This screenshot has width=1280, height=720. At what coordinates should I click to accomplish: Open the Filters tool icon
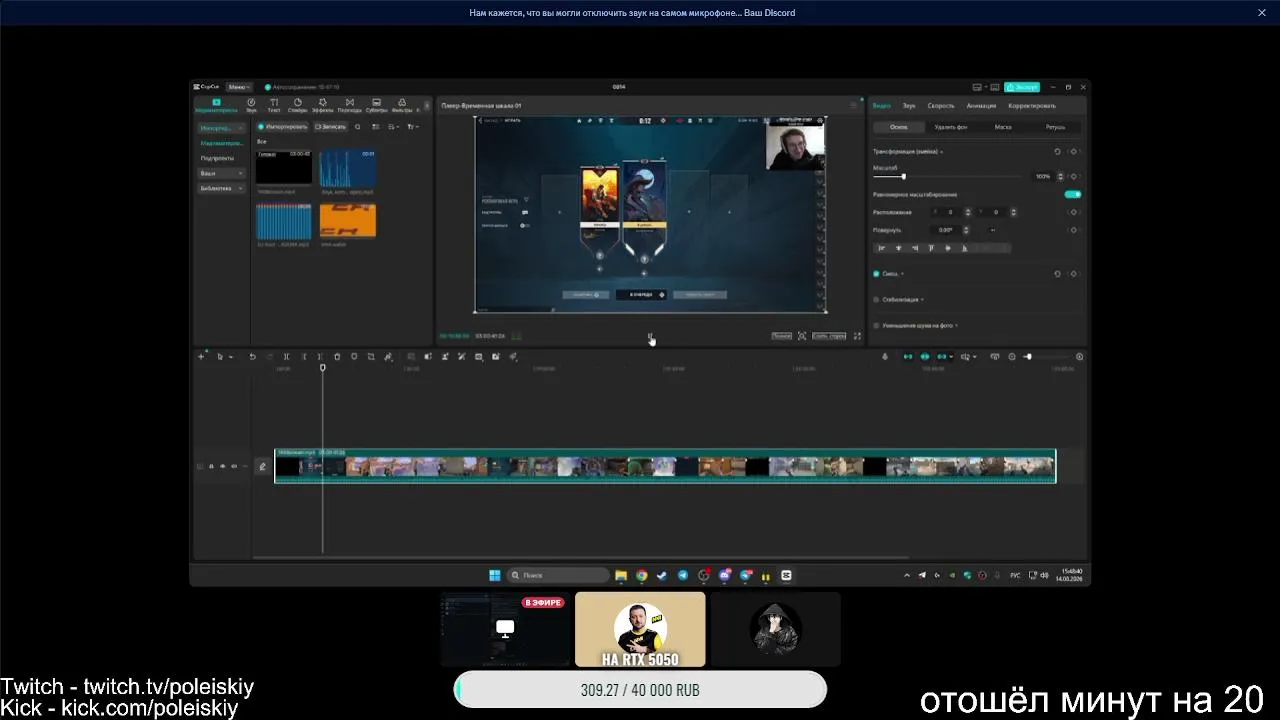coord(401,104)
